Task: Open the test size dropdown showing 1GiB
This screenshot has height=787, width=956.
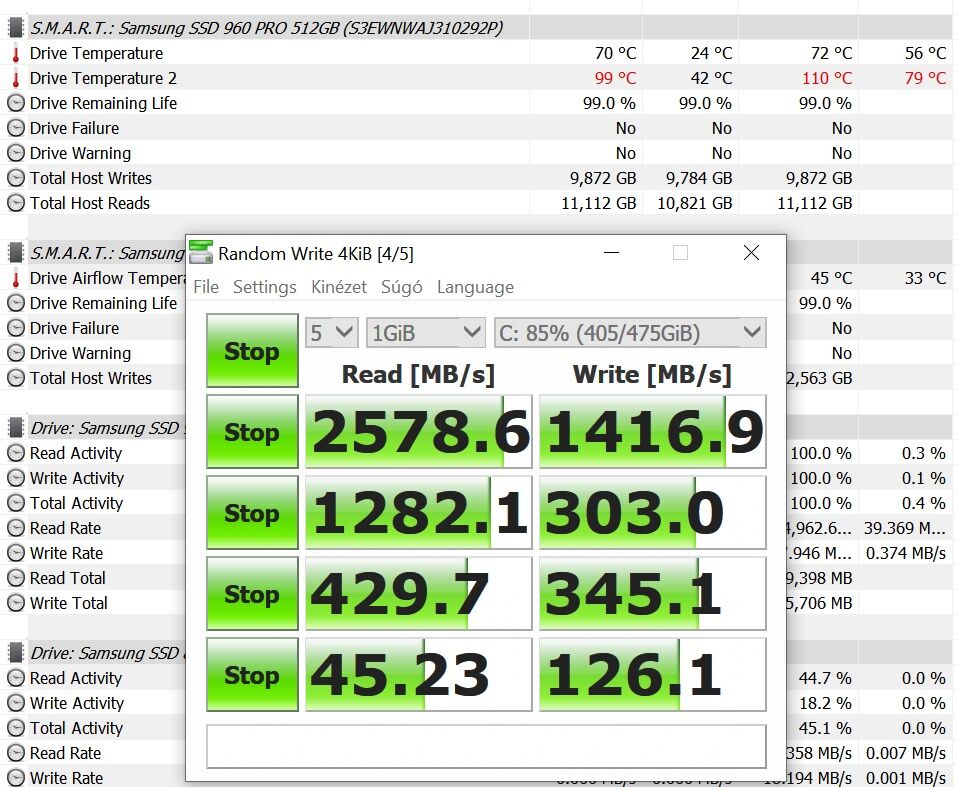Action: pyautogui.click(x=426, y=333)
